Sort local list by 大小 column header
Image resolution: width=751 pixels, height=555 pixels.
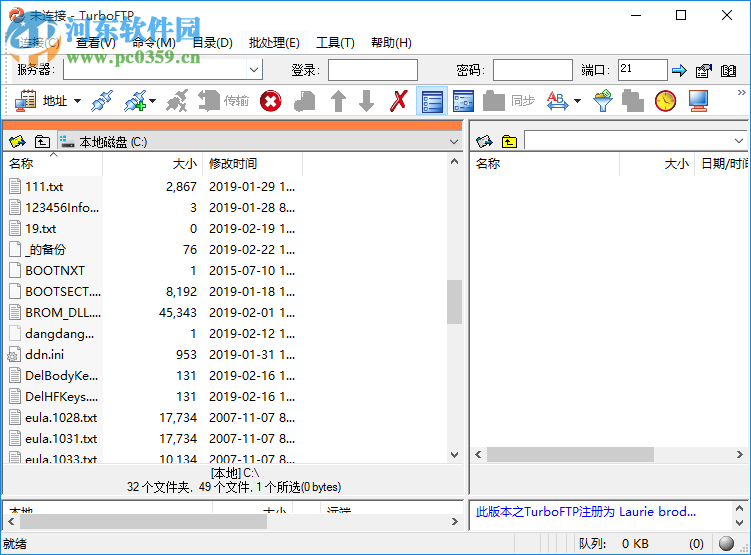click(152, 164)
